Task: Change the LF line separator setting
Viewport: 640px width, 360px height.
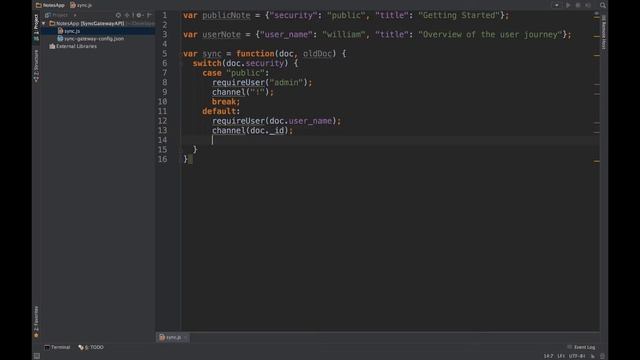Action: 561,356
